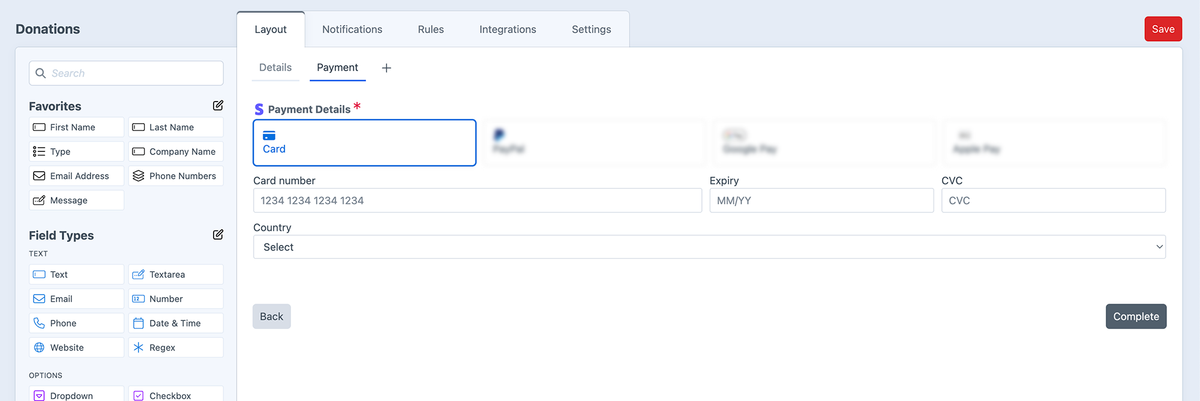The height and width of the screenshot is (401, 1200).
Task: Open the Rules tab
Action: (431, 29)
